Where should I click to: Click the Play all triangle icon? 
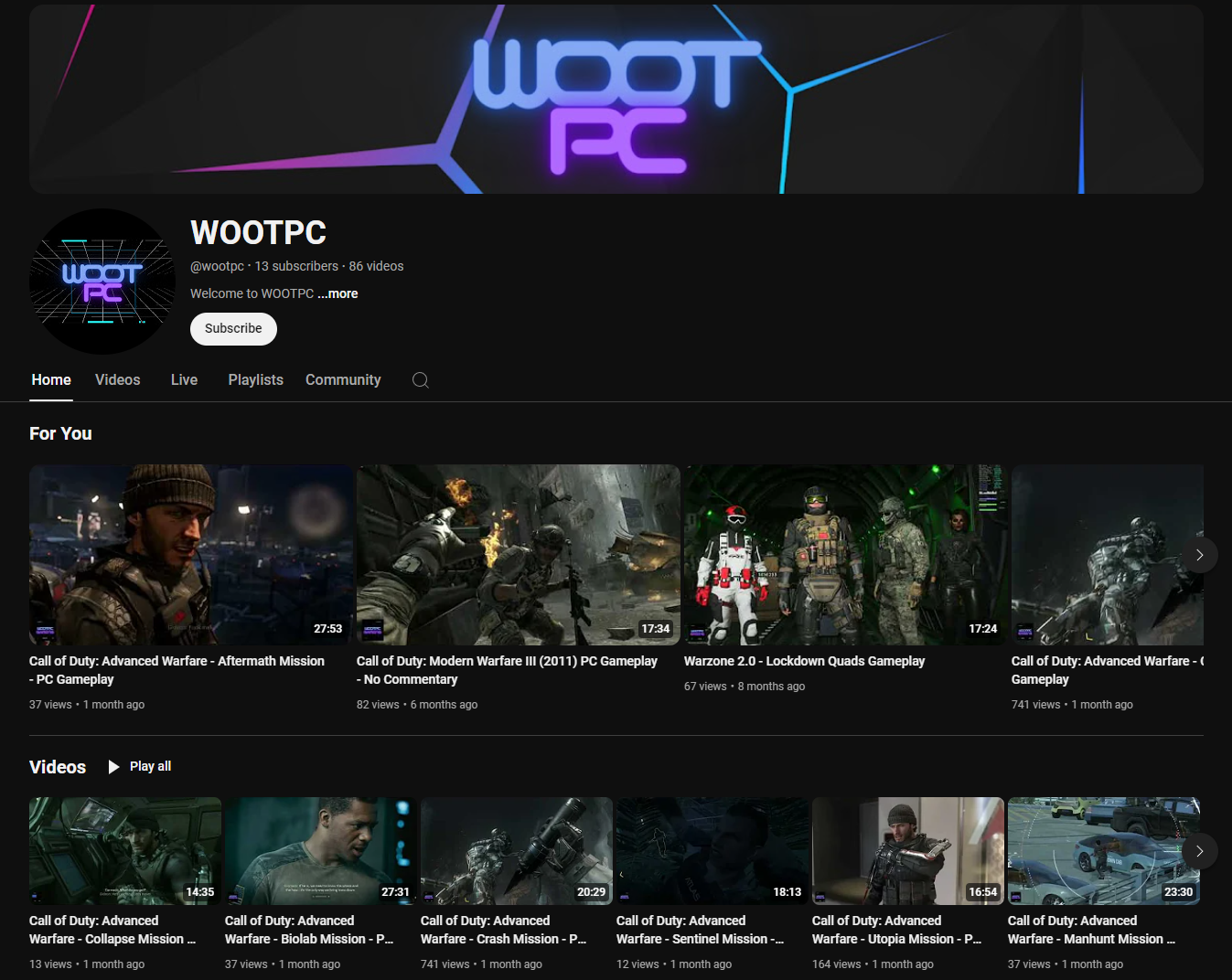point(113,767)
